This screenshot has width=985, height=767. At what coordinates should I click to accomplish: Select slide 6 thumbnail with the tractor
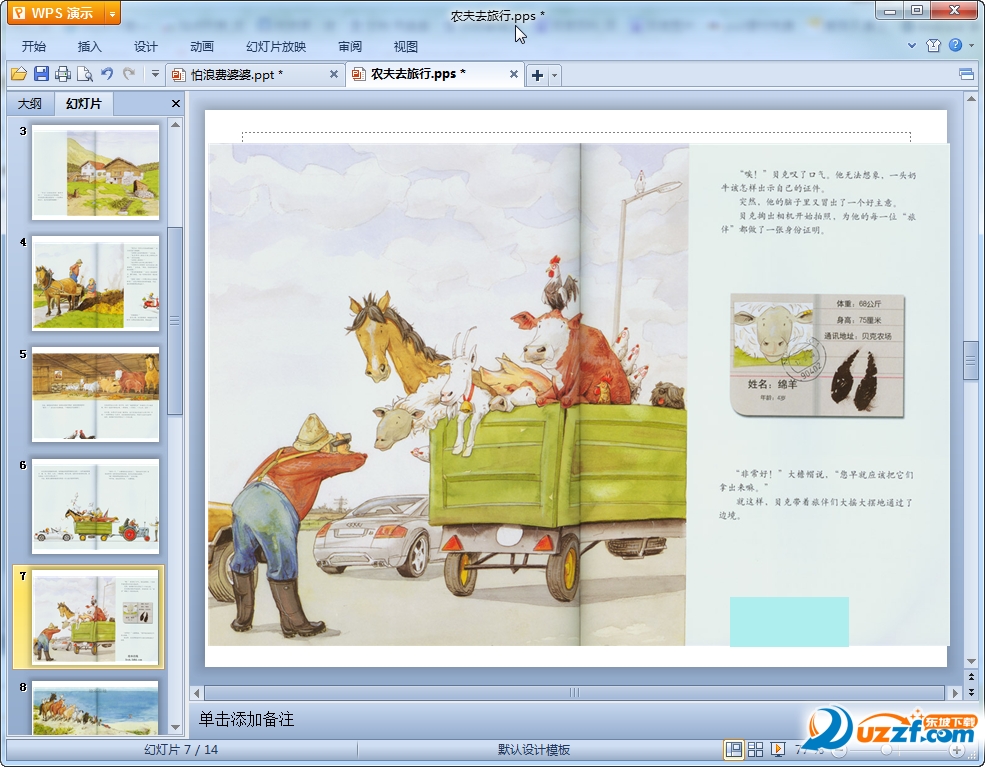pyautogui.click(x=95, y=506)
